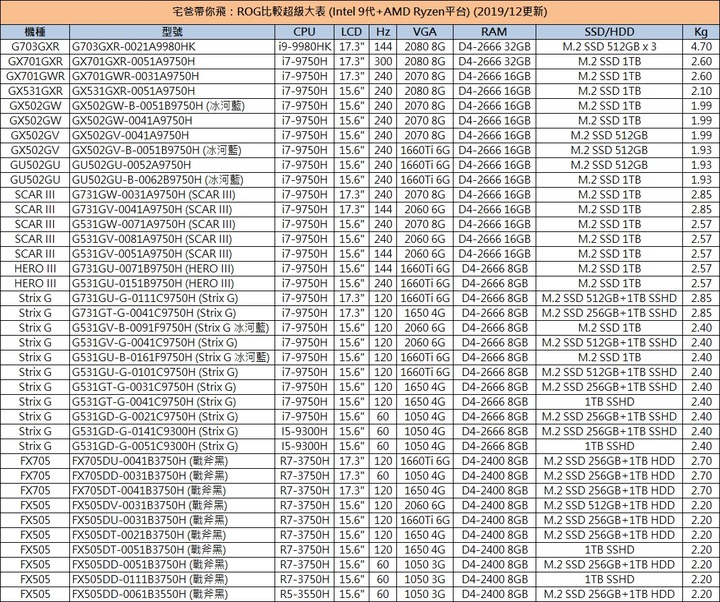Select model cell G531GU-G-0101C9750H (Strix G)

[x=172, y=372]
